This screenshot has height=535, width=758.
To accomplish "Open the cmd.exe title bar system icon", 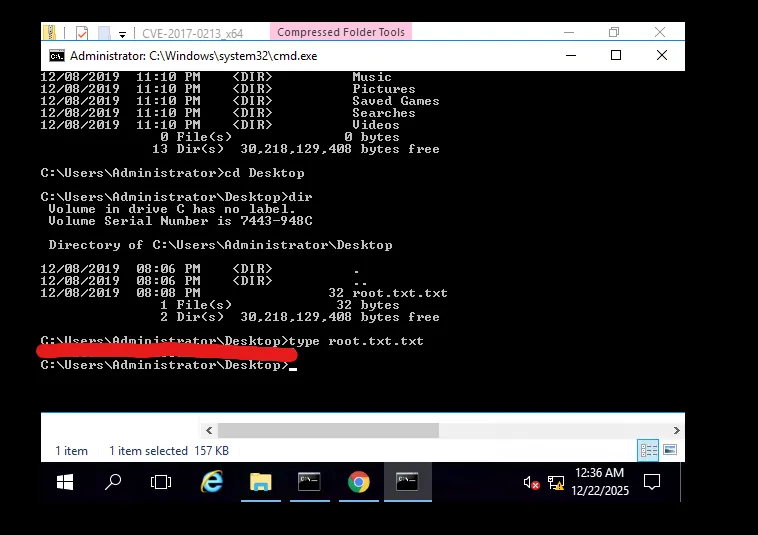I will tap(57, 56).
